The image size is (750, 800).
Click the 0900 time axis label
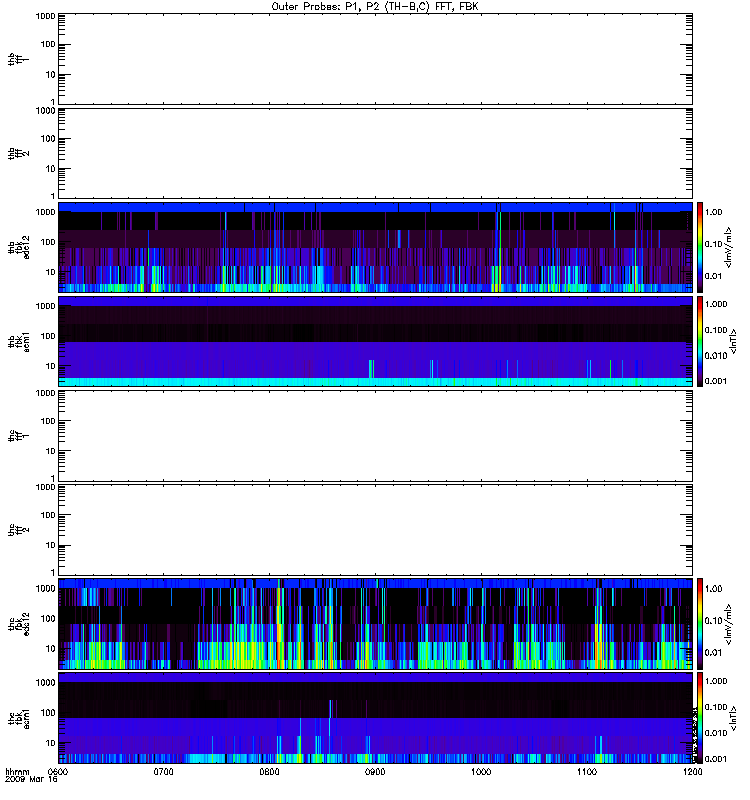375,771
